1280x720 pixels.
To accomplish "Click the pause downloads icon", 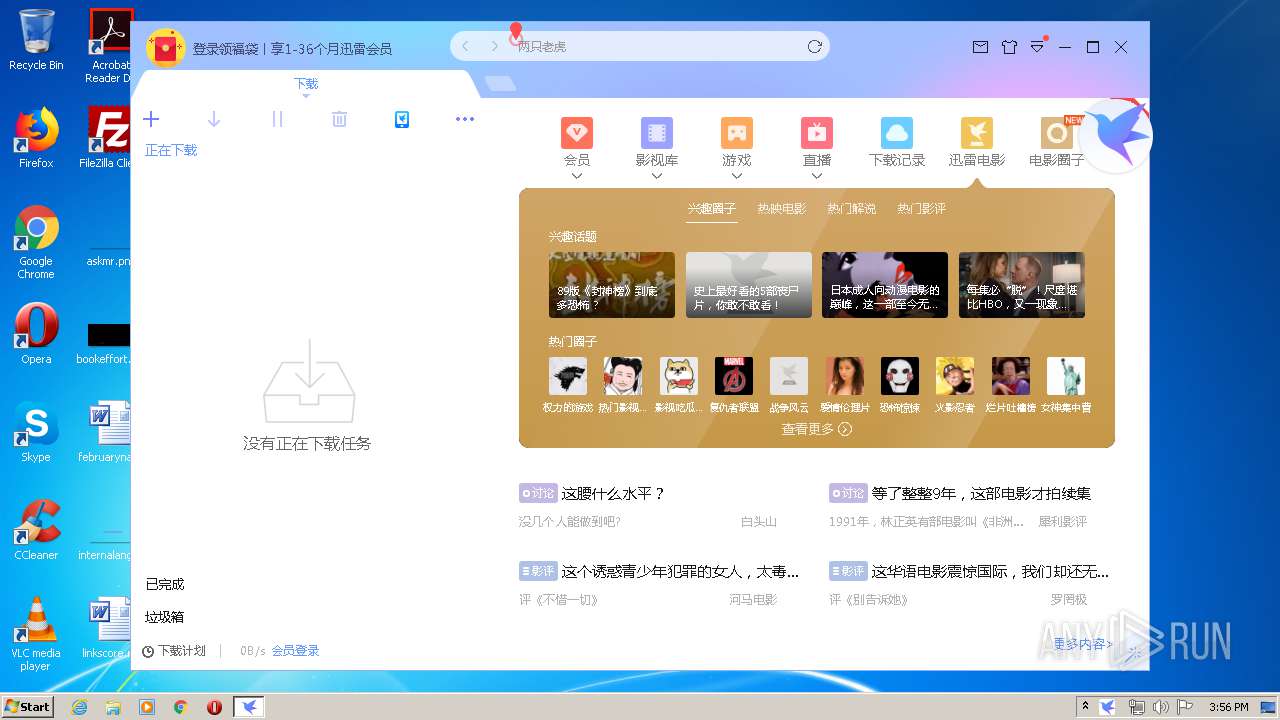I will point(277,119).
